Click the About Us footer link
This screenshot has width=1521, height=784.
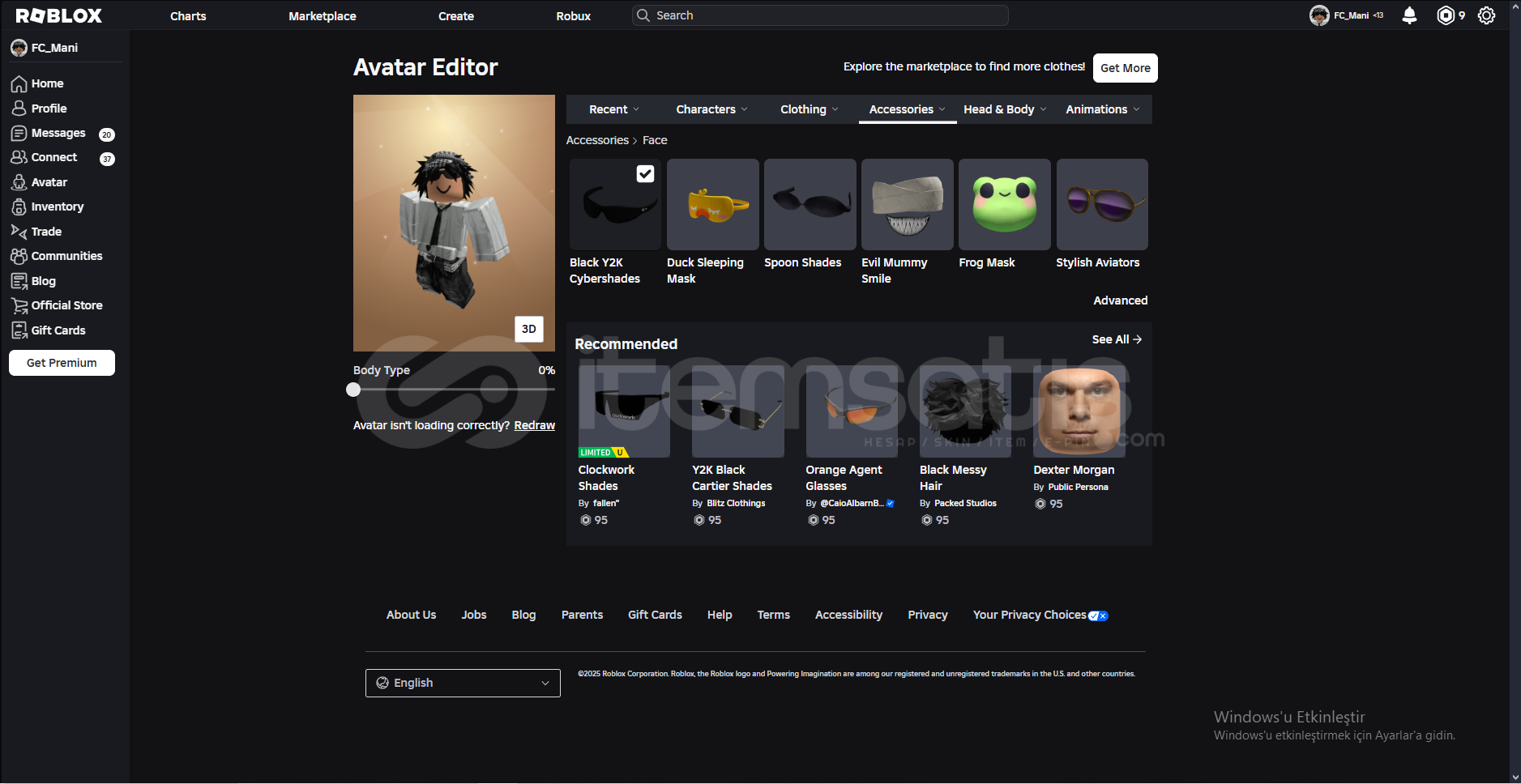[411, 615]
